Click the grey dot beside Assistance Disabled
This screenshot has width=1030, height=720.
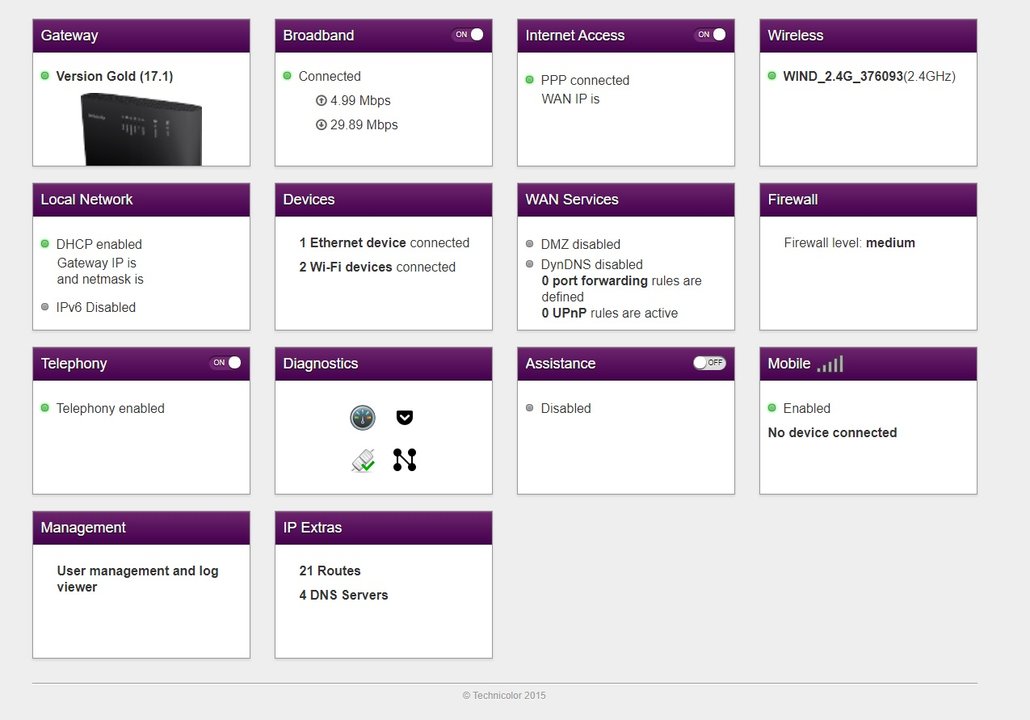click(x=529, y=408)
